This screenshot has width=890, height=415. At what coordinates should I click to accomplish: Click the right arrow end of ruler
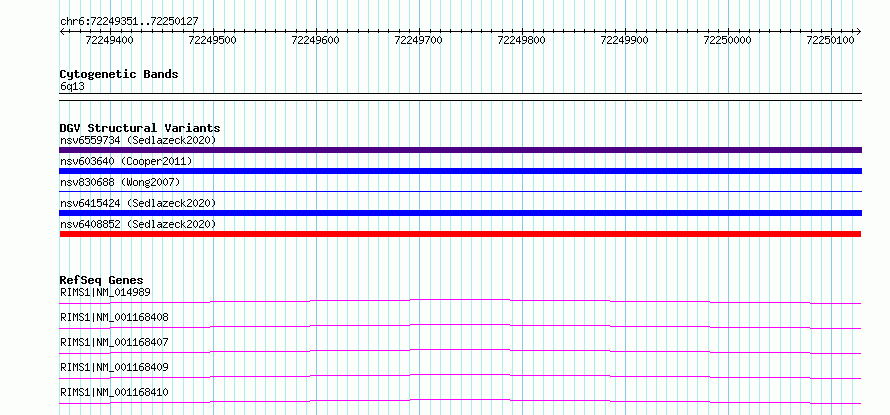tap(859, 31)
